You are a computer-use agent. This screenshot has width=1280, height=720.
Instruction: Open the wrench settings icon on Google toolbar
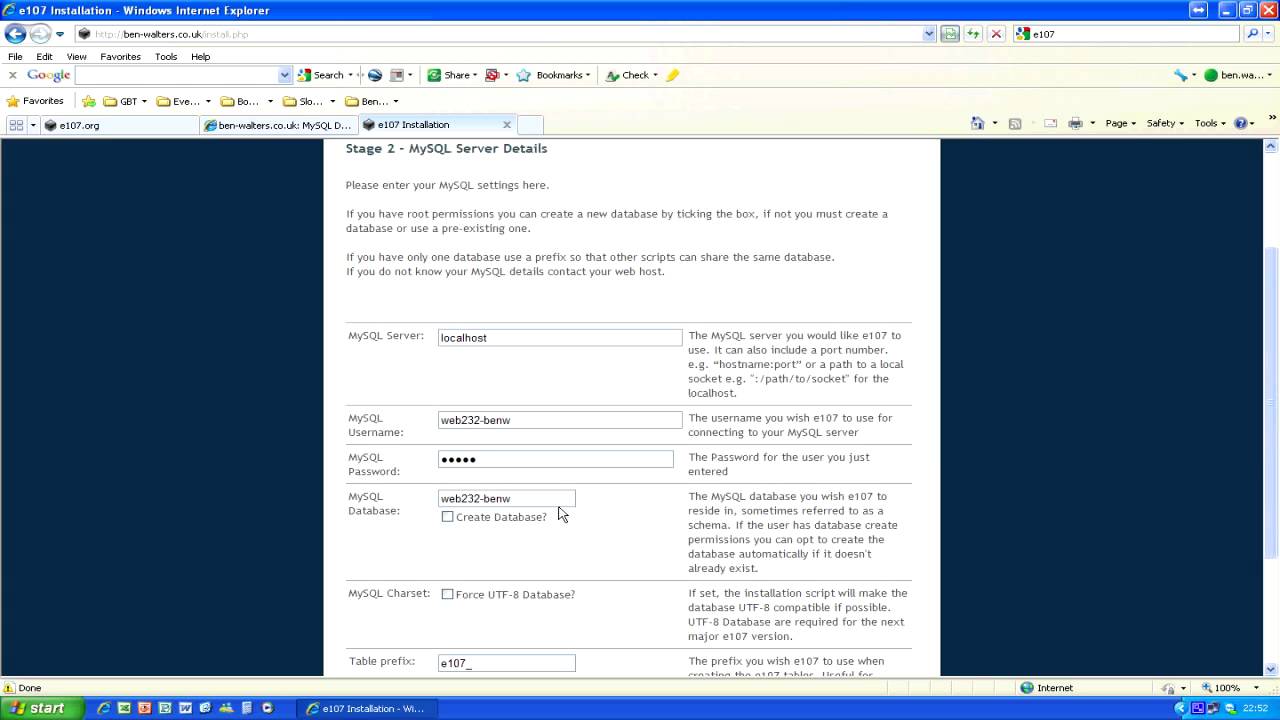pyautogui.click(x=1181, y=75)
